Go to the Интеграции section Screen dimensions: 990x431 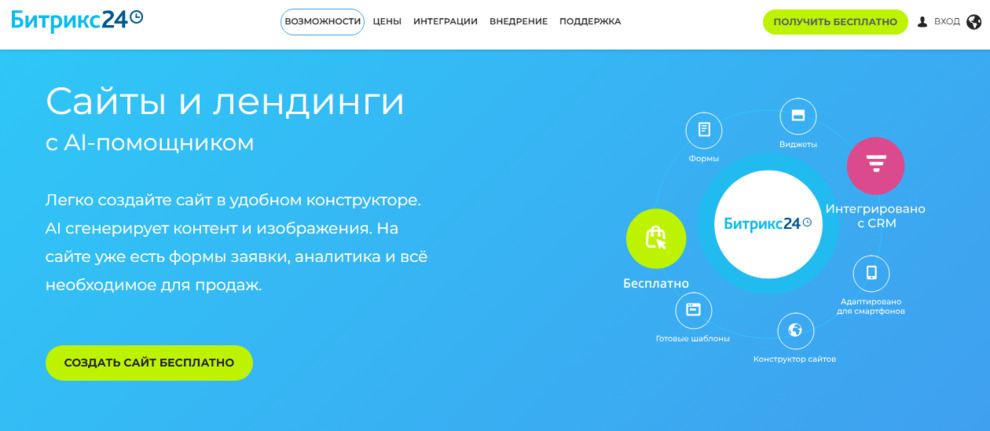point(445,22)
